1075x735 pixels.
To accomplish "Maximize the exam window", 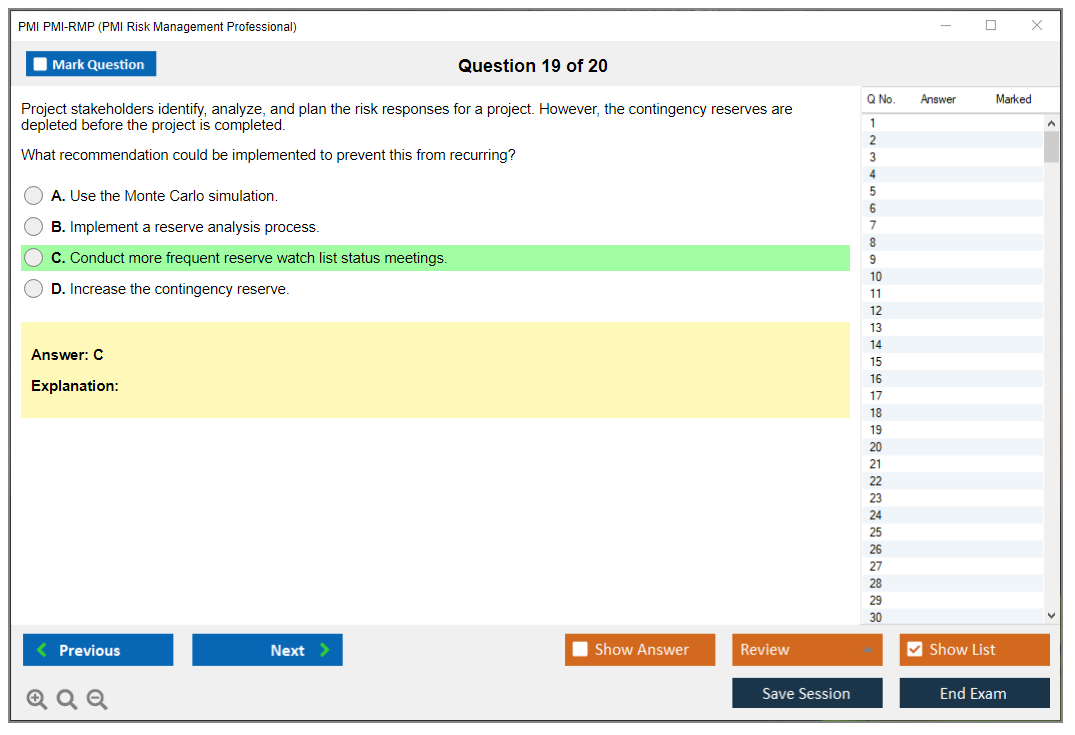I will (x=991, y=26).
